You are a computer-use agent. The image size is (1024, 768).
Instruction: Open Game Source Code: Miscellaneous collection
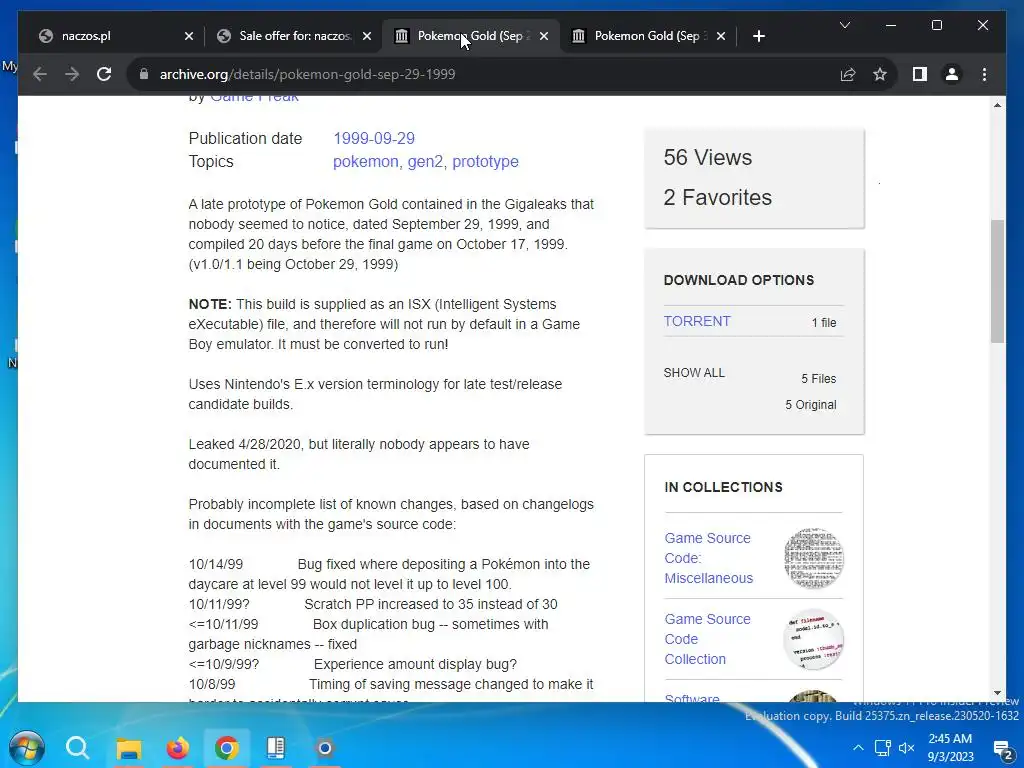[709, 558]
